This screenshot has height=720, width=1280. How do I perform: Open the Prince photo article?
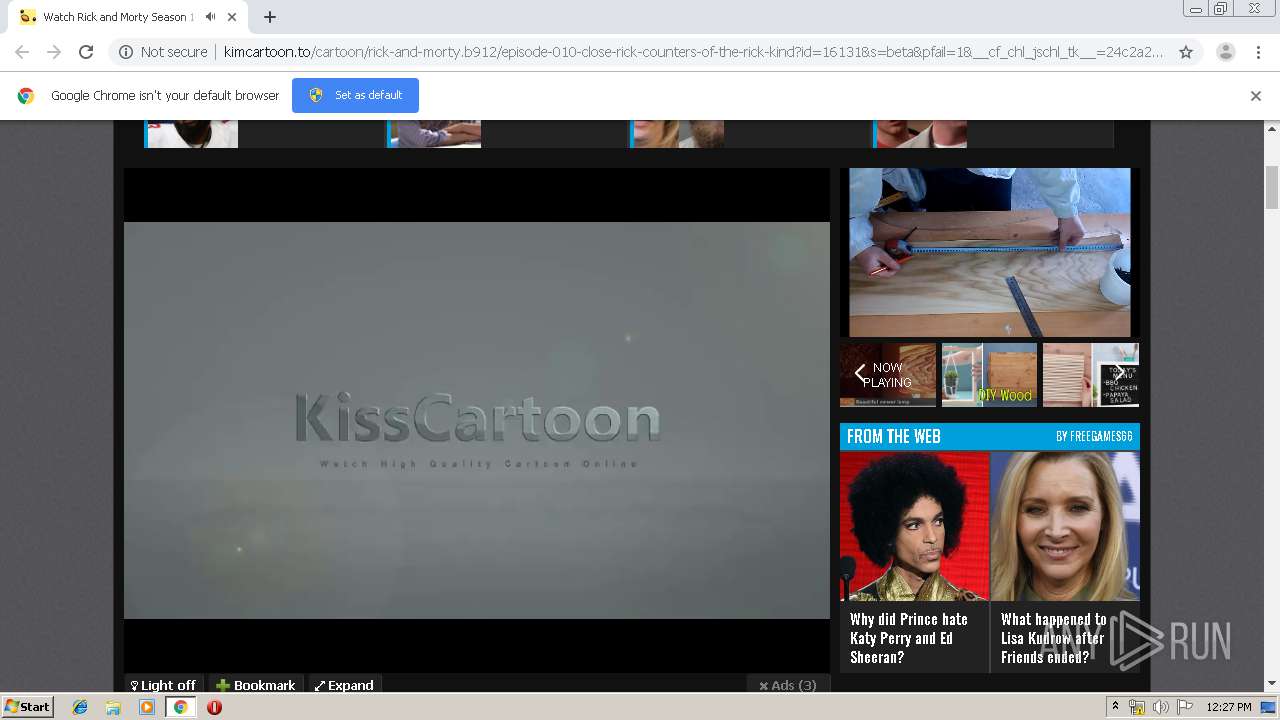[914, 526]
